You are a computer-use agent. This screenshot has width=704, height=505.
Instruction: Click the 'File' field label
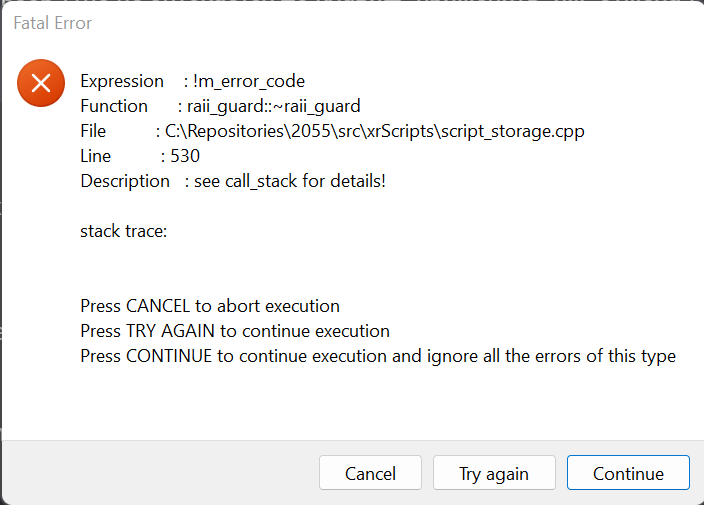(x=93, y=131)
